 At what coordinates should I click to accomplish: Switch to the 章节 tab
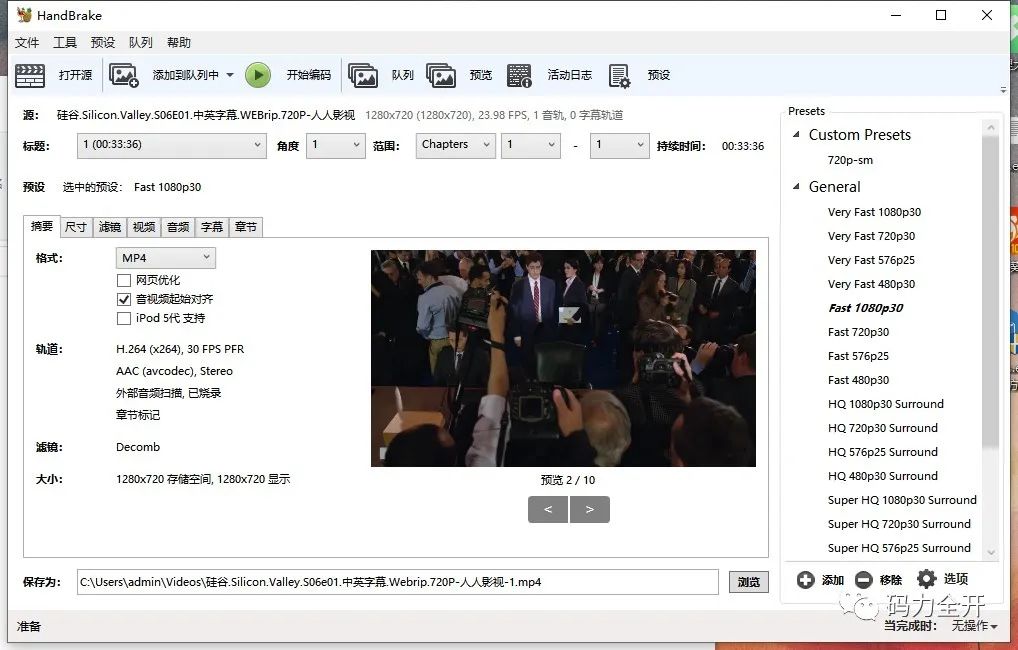[x=246, y=227]
